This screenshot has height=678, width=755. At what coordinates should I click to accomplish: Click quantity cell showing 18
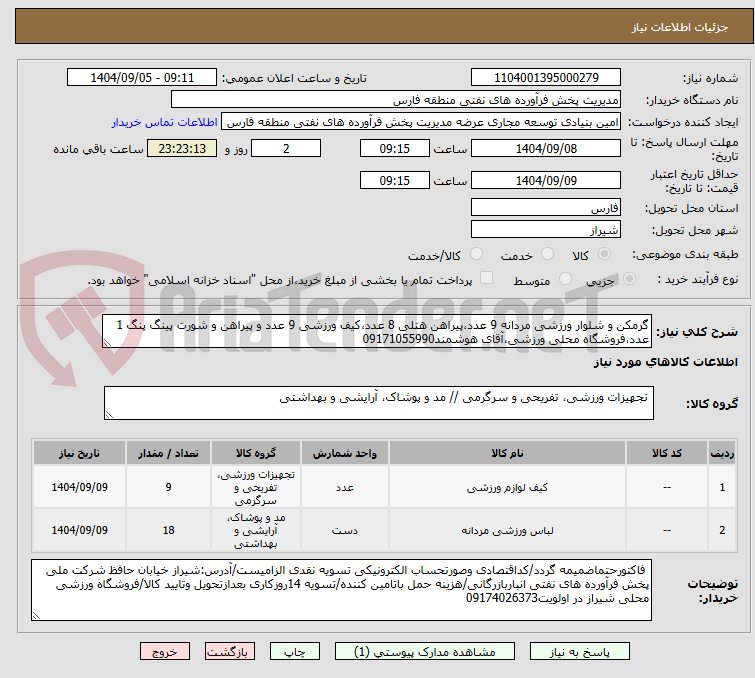tap(168, 530)
